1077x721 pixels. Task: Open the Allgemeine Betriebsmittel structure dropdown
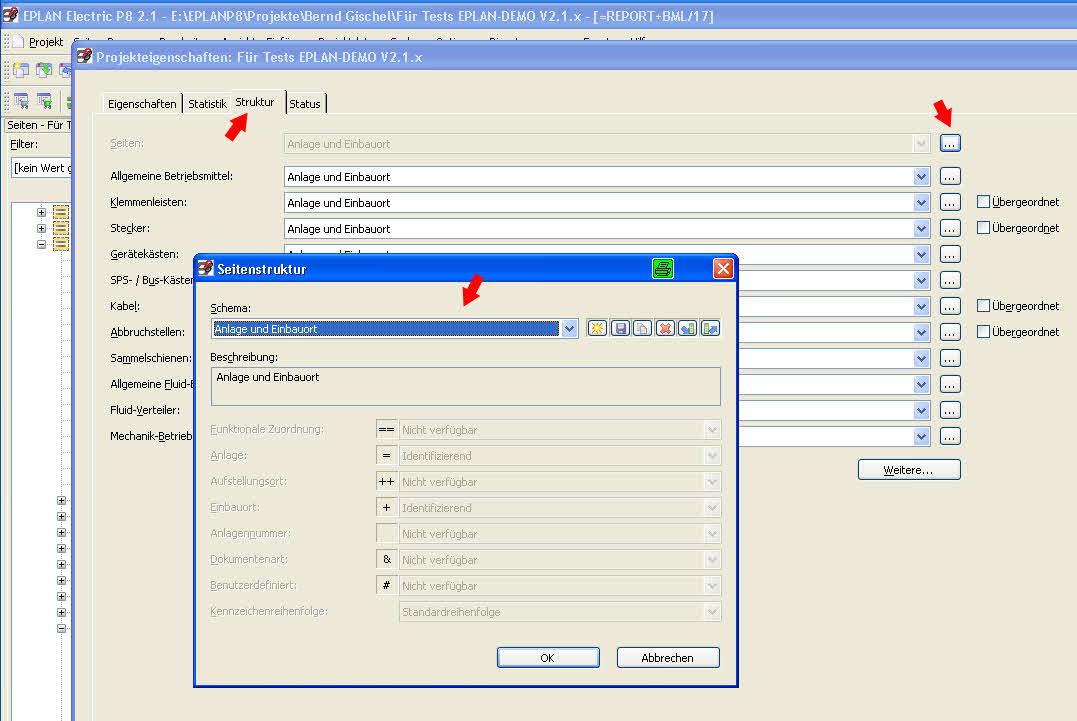[x=921, y=176]
